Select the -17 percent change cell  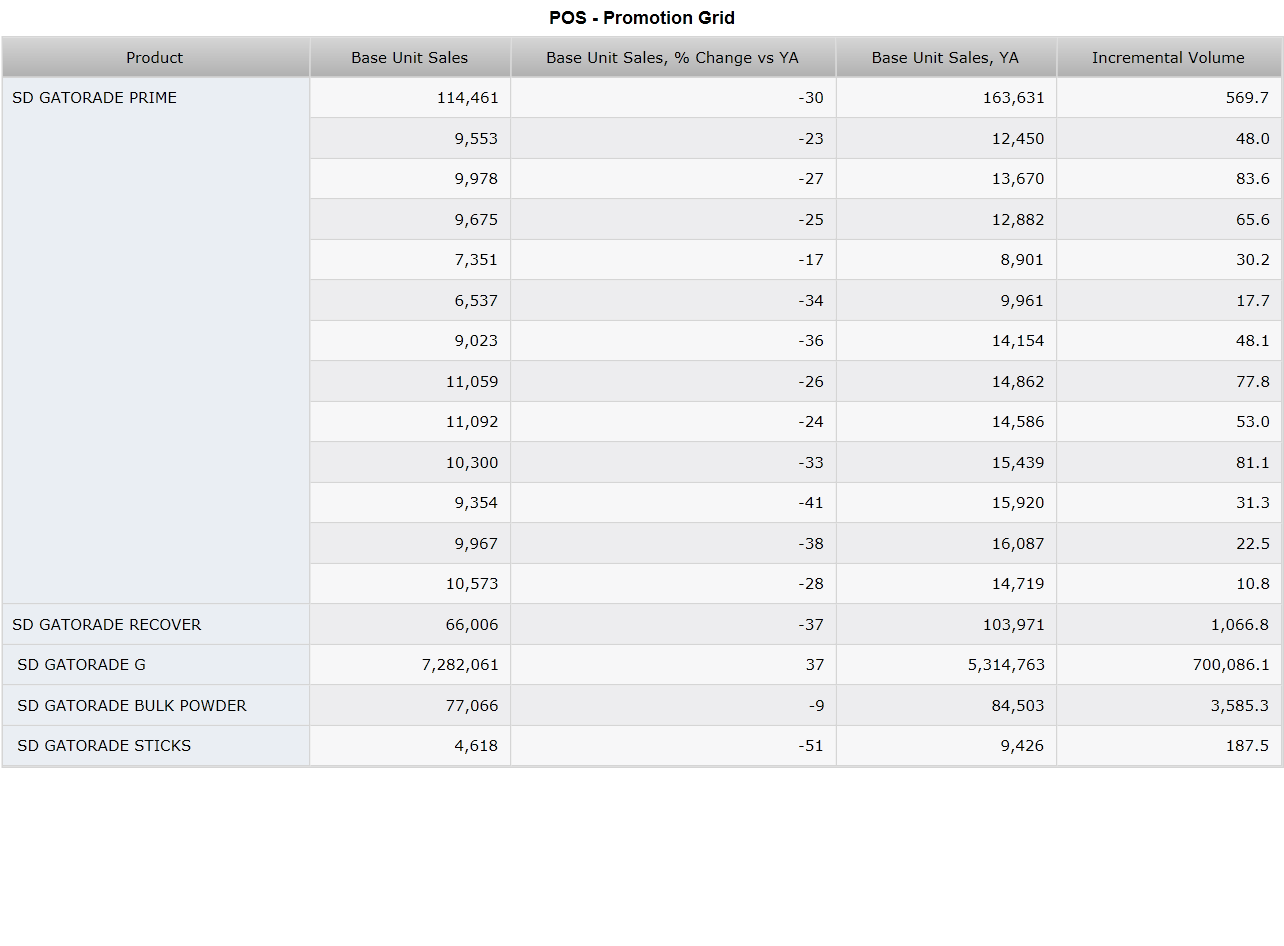[673, 260]
